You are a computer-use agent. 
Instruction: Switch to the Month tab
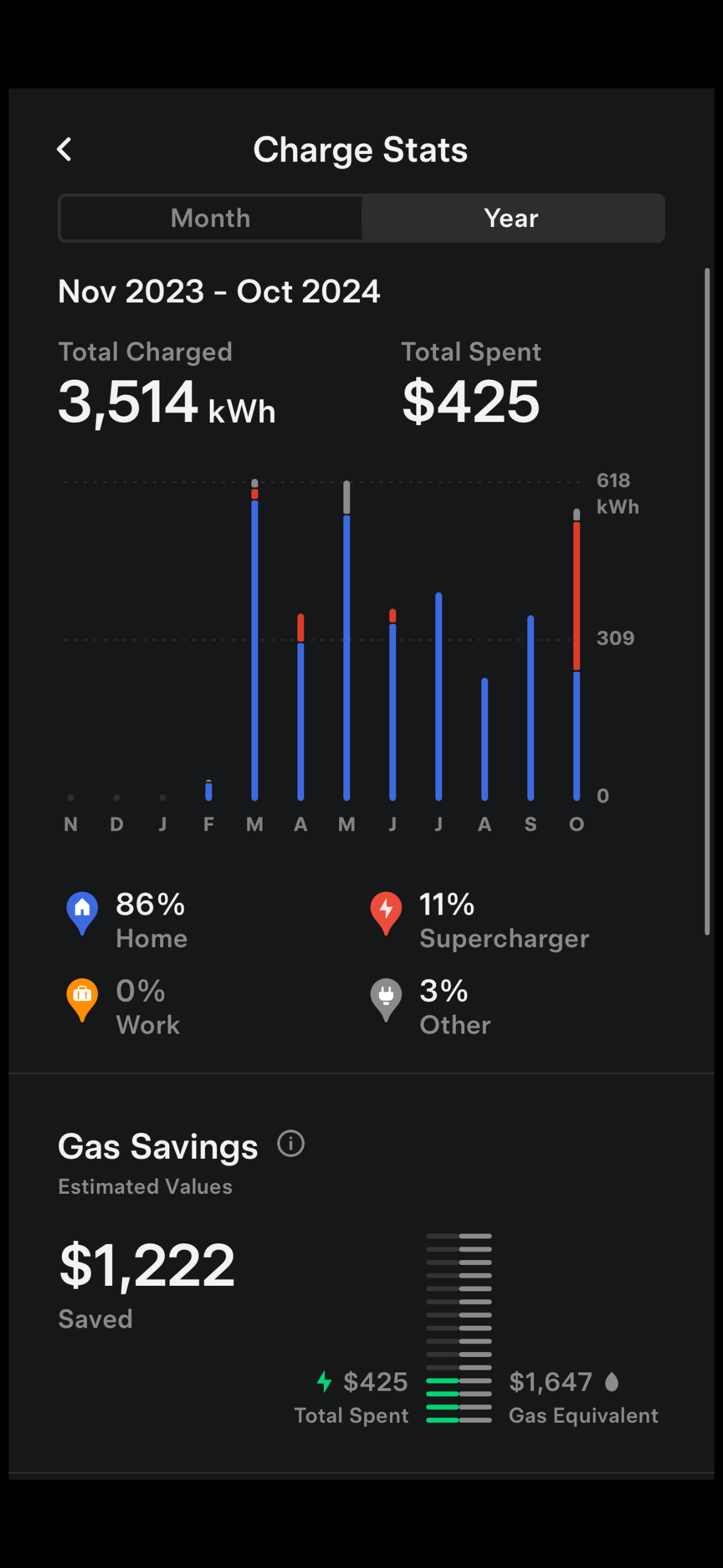click(x=210, y=218)
